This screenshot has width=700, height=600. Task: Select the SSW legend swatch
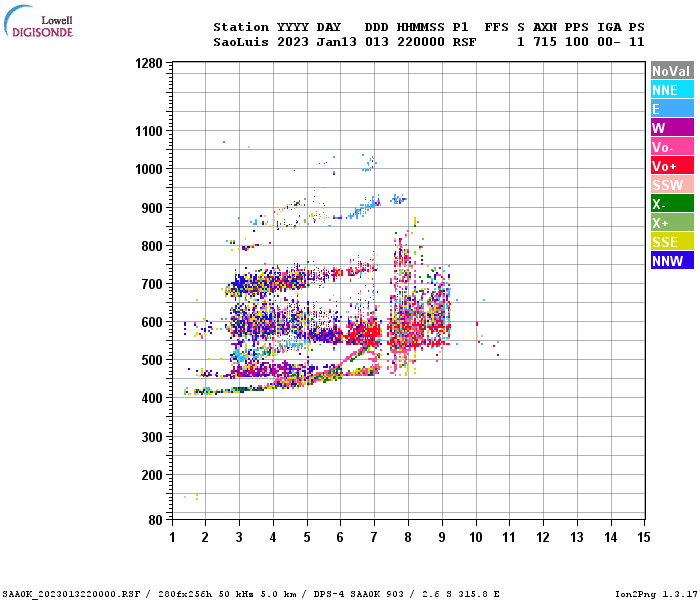(672, 184)
